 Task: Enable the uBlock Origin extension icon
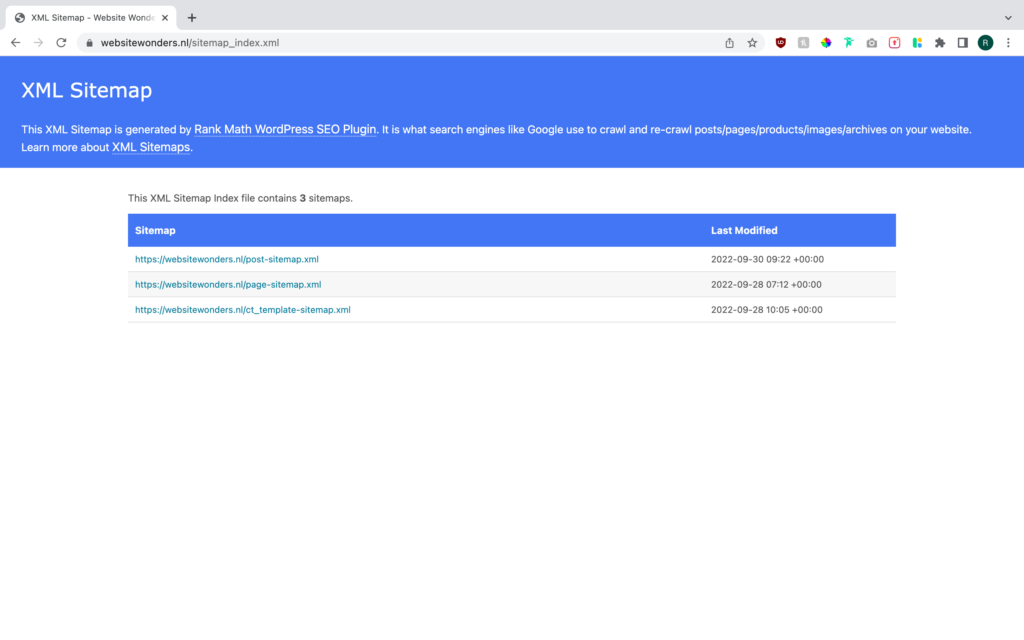780,42
